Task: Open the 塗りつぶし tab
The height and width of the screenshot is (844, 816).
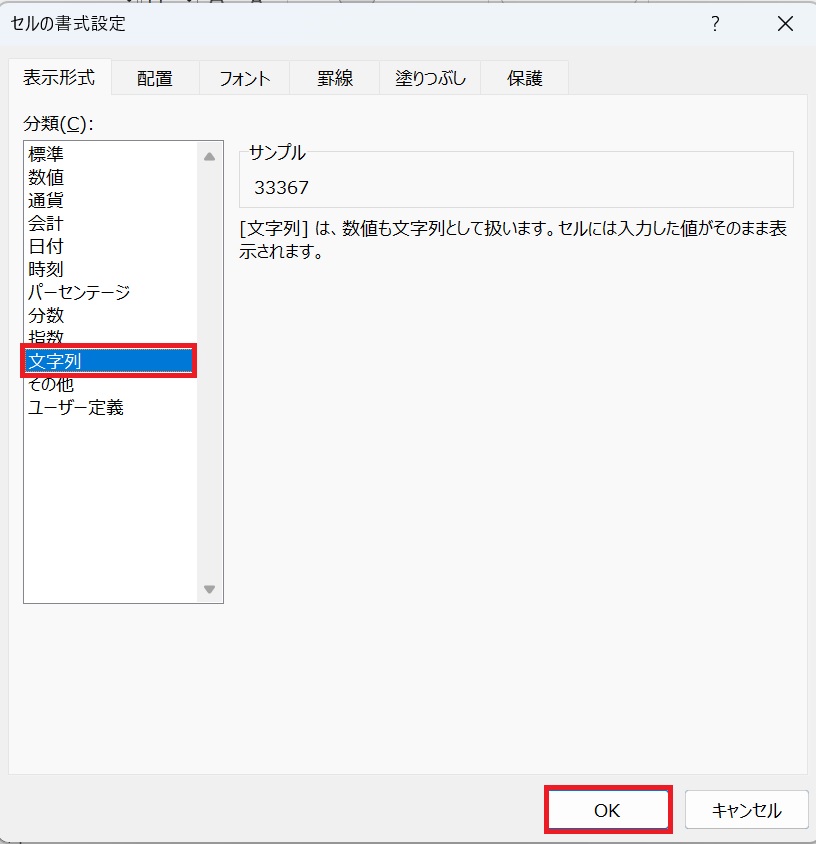Action: (430, 79)
